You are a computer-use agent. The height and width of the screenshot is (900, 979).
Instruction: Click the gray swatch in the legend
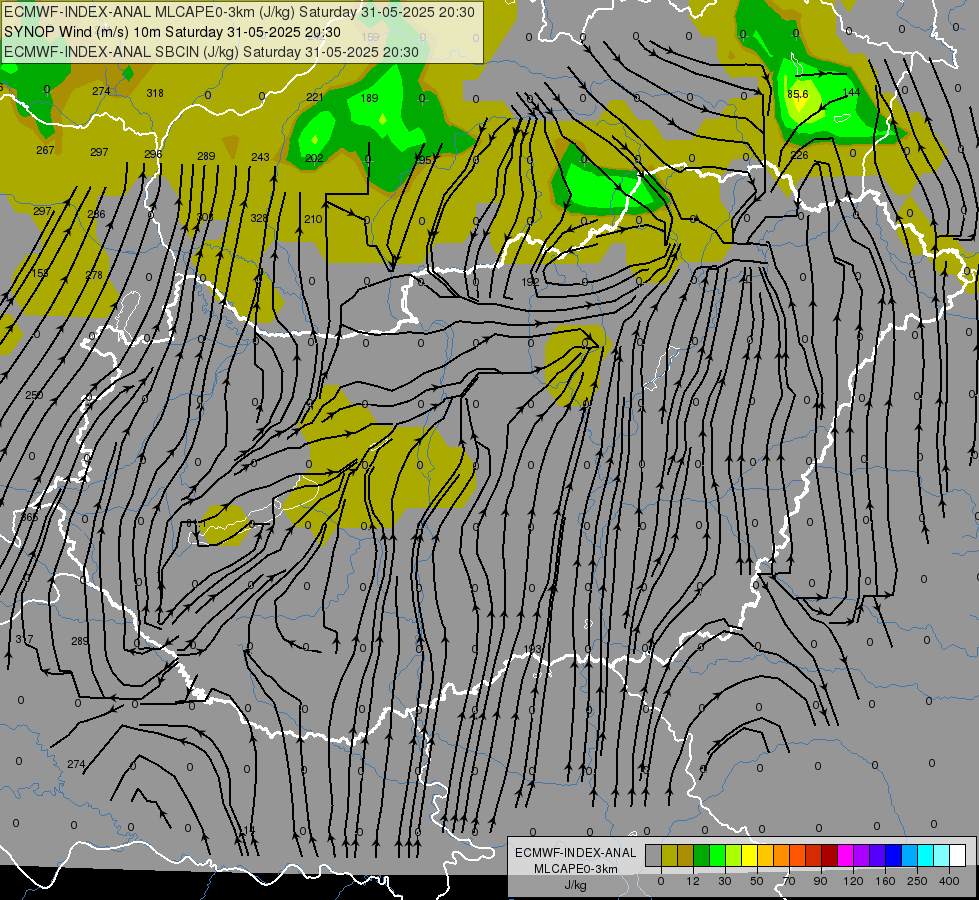pos(654,855)
